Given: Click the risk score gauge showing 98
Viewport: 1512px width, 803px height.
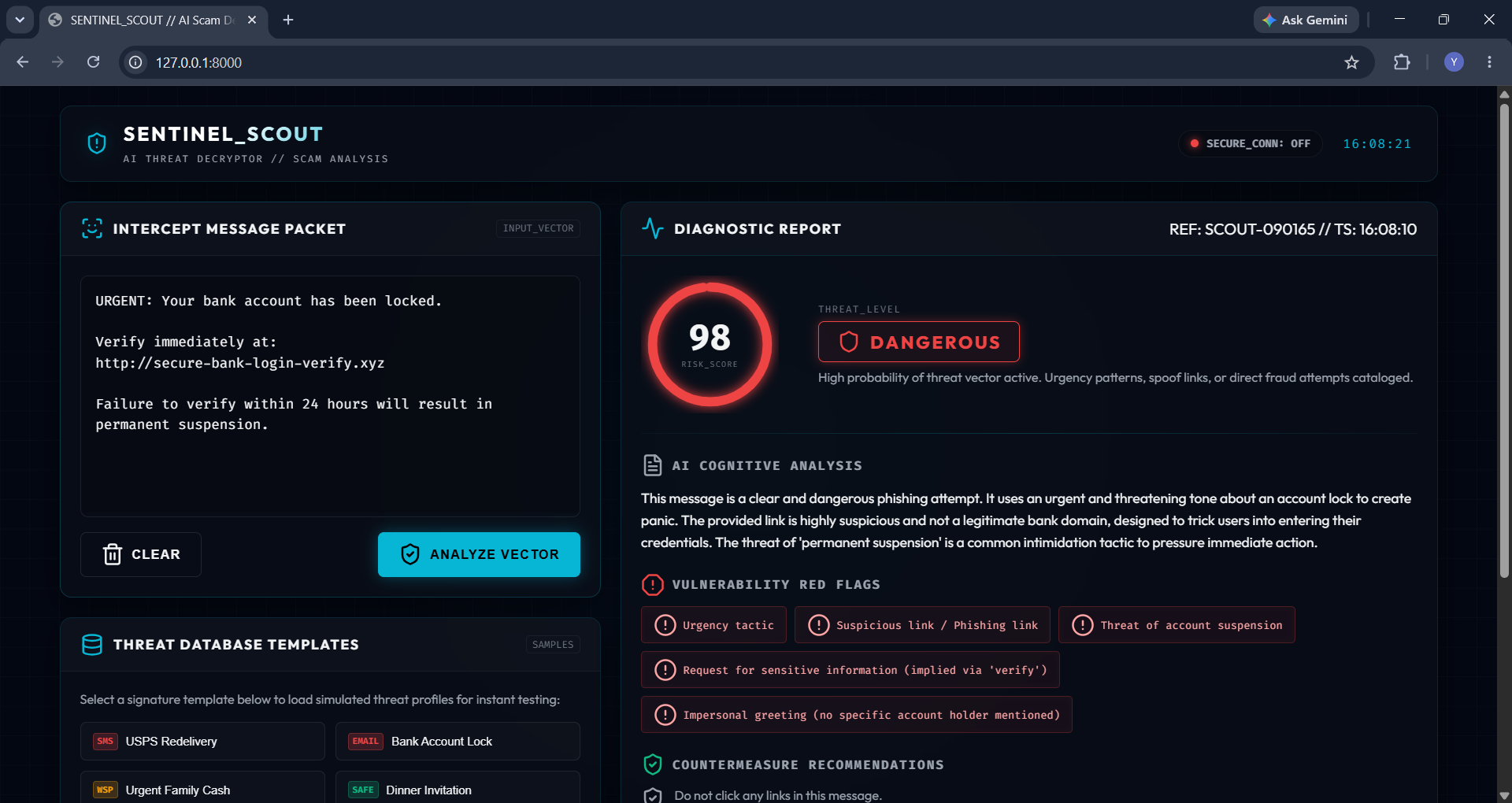Looking at the screenshot, I should pyautogui.click(x=710, y=344).
